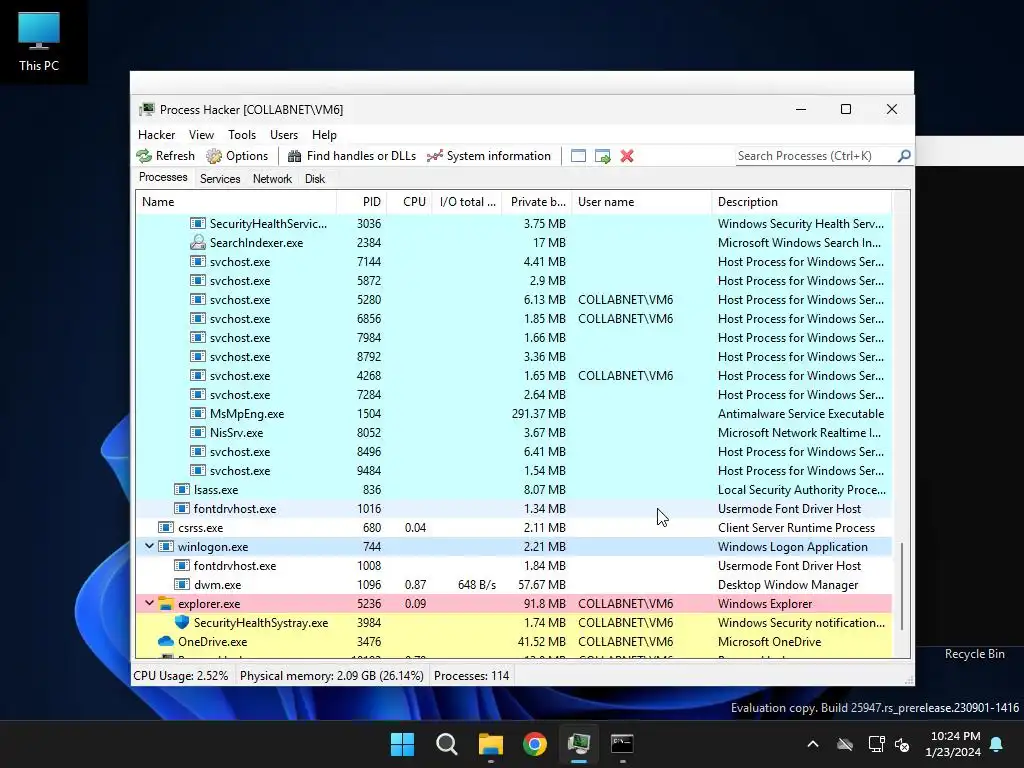Sort by User name column header

coord(641,202)
